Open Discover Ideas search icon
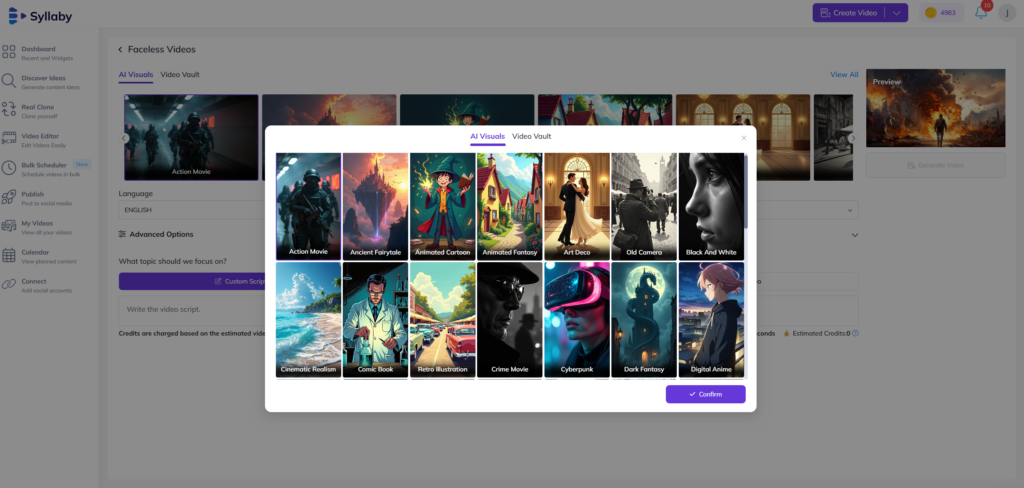The image size is (1024, 488). tap(9, 81)
